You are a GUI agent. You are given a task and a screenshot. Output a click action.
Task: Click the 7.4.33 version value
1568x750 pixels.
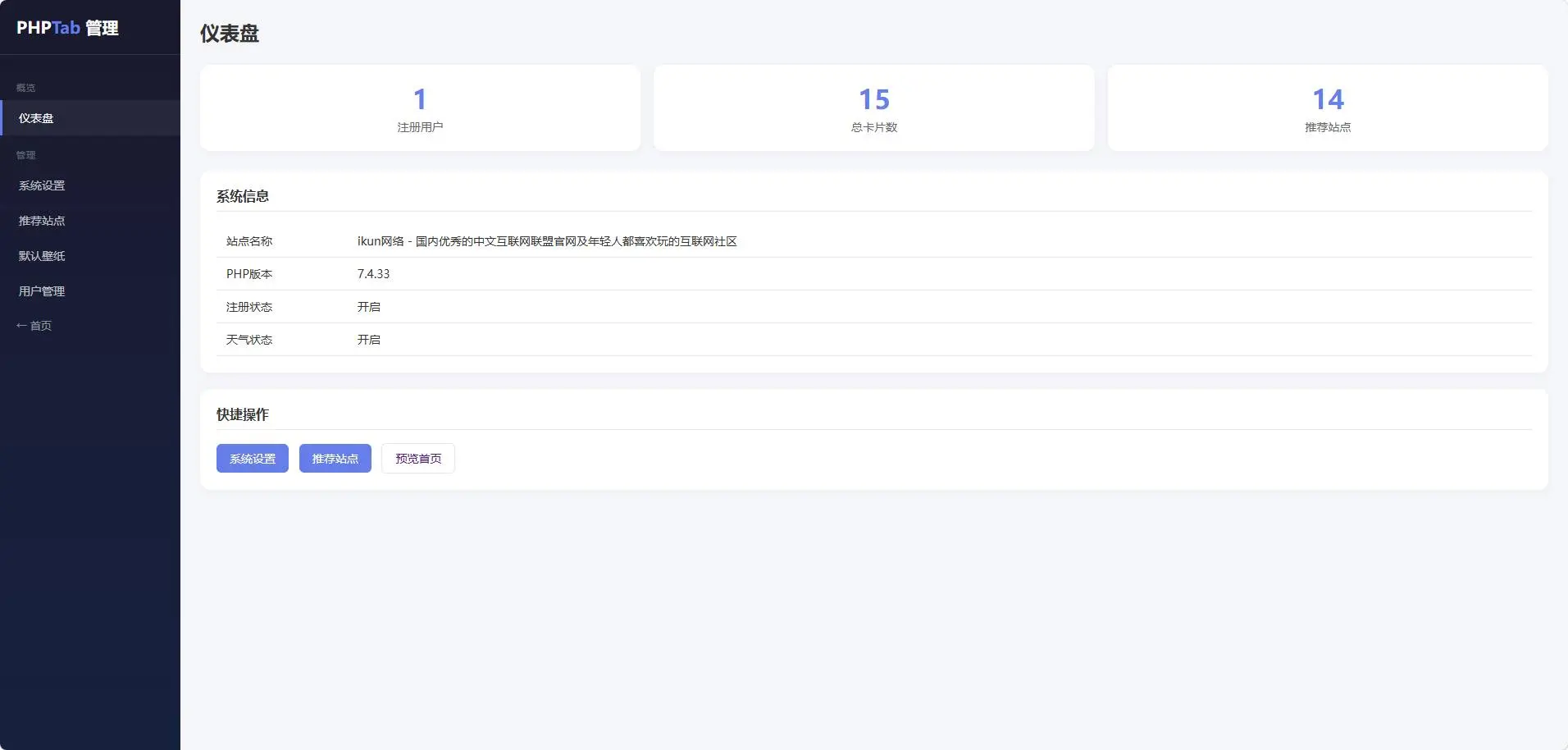click(x=373, y=274)
